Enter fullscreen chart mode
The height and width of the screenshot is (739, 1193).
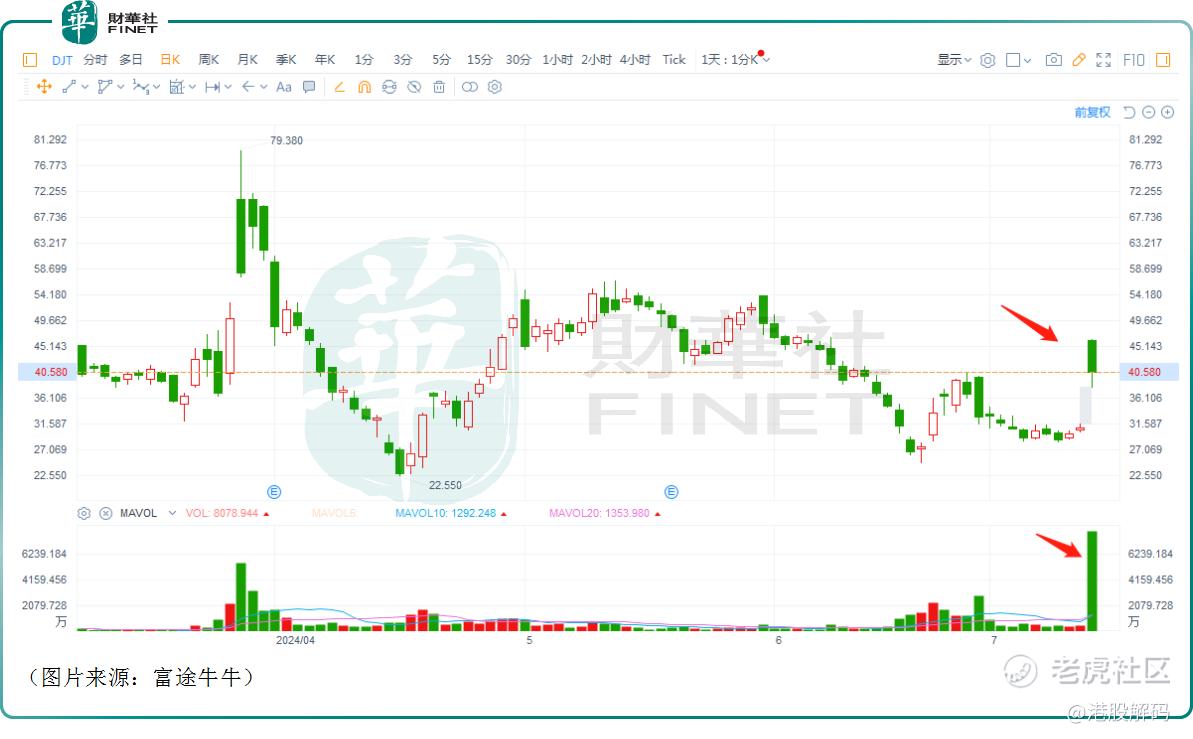pyautogui.click(x=1103, y=59)
